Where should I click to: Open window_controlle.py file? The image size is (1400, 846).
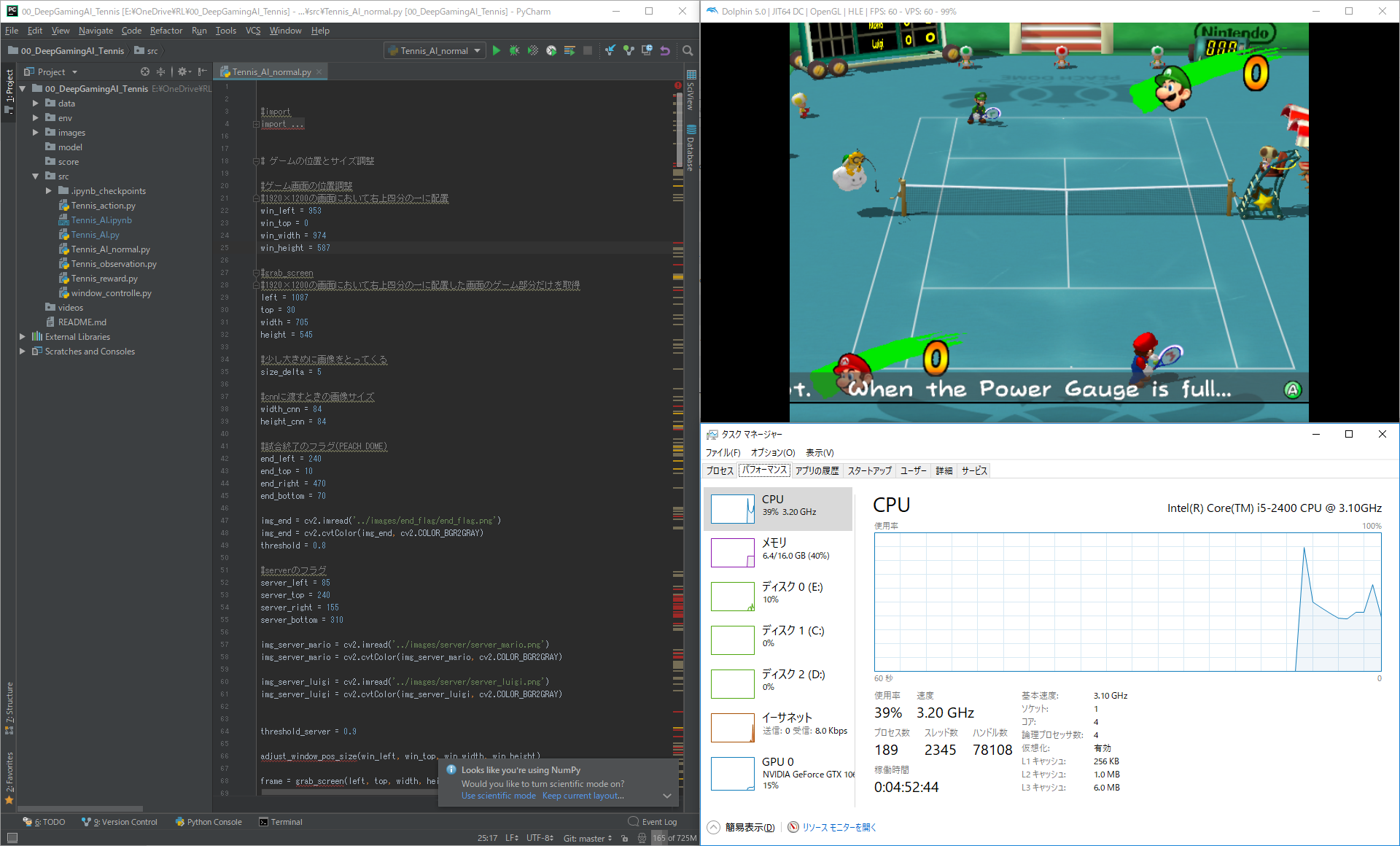(111, 293)
